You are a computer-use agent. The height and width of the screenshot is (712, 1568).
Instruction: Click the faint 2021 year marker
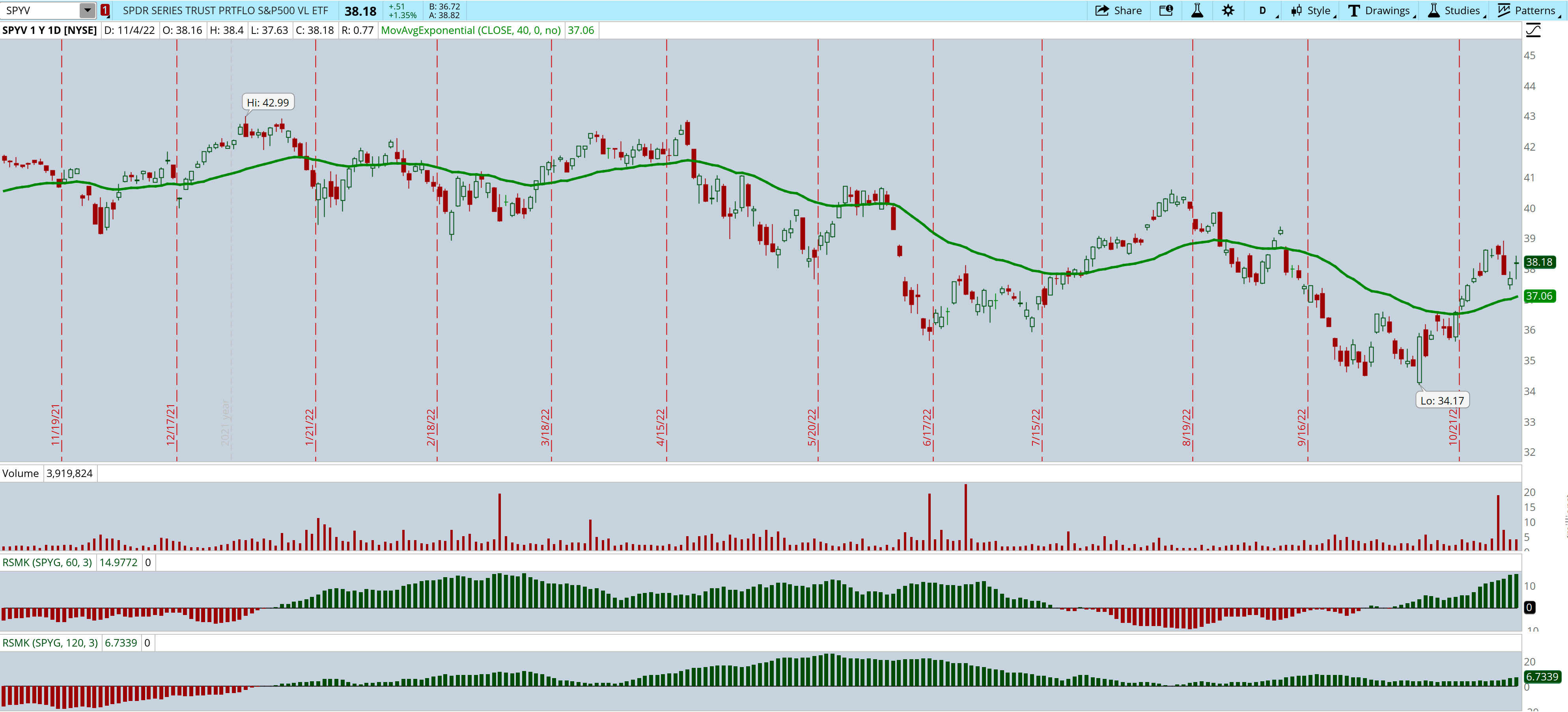(225, 422)
